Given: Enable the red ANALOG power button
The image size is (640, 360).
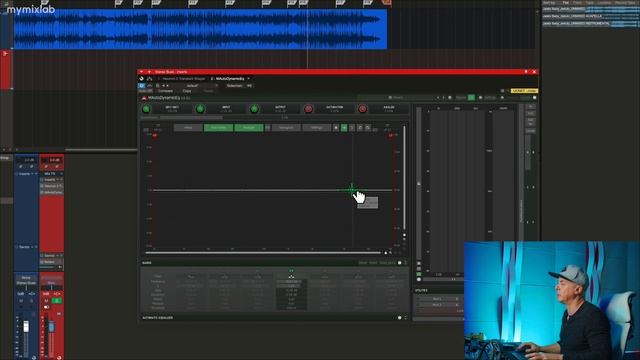Looking at the screenshot, I should tap(362, 109).
